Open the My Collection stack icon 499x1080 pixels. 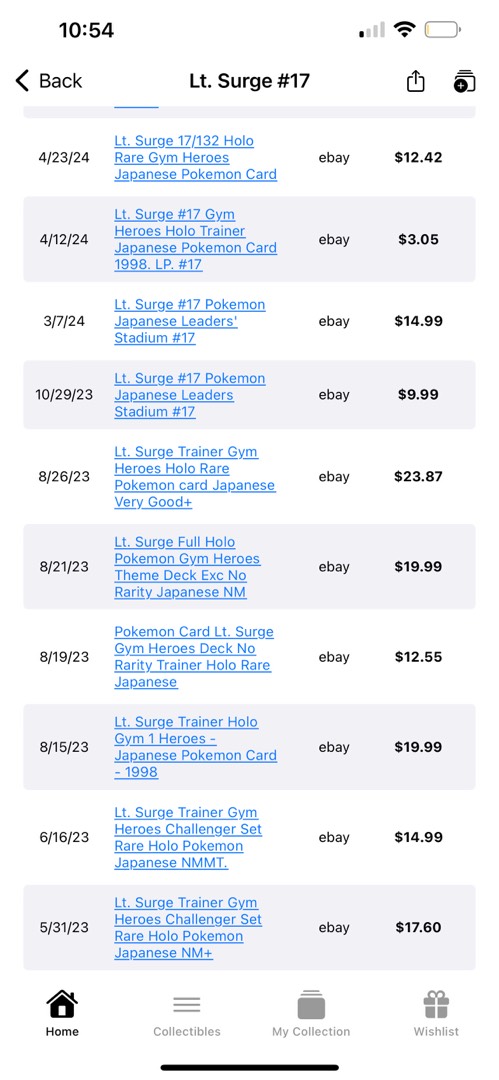pos(311,1004)
